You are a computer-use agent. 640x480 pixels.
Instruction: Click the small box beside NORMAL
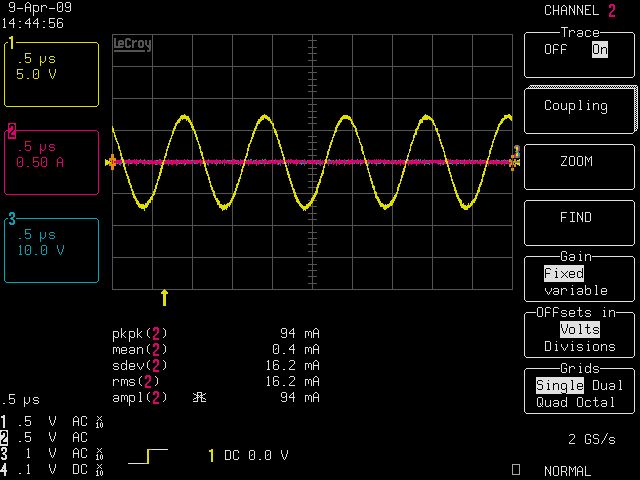click(516, 470)
